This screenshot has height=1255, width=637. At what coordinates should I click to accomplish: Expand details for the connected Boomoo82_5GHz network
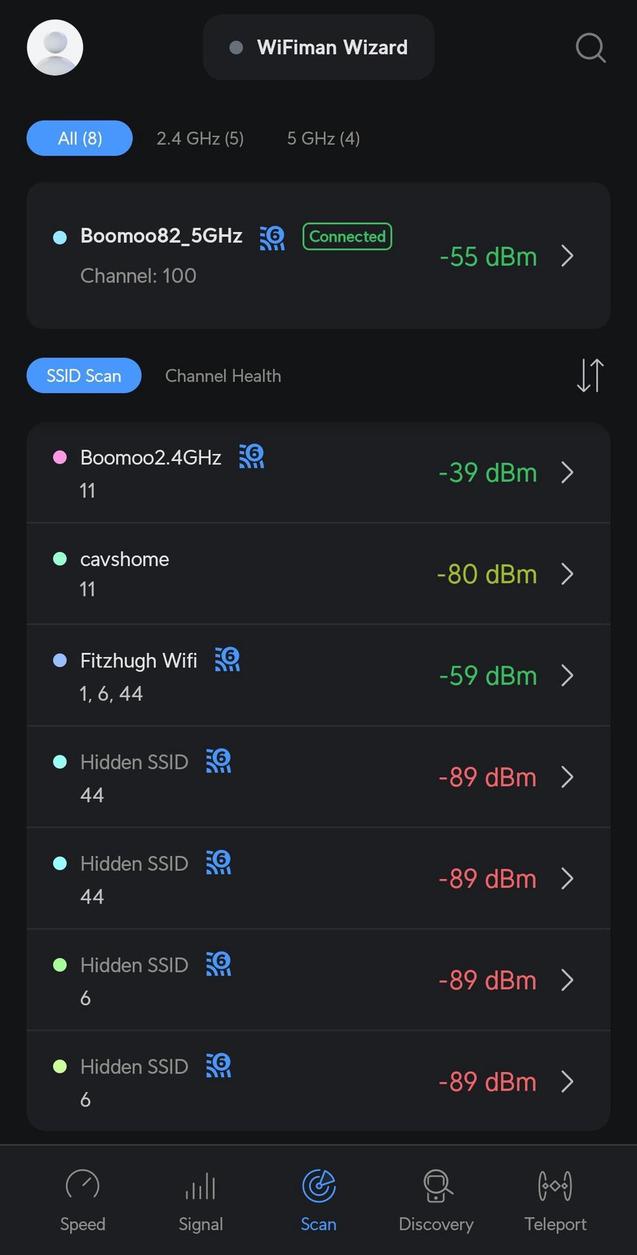tap(567, 256)
